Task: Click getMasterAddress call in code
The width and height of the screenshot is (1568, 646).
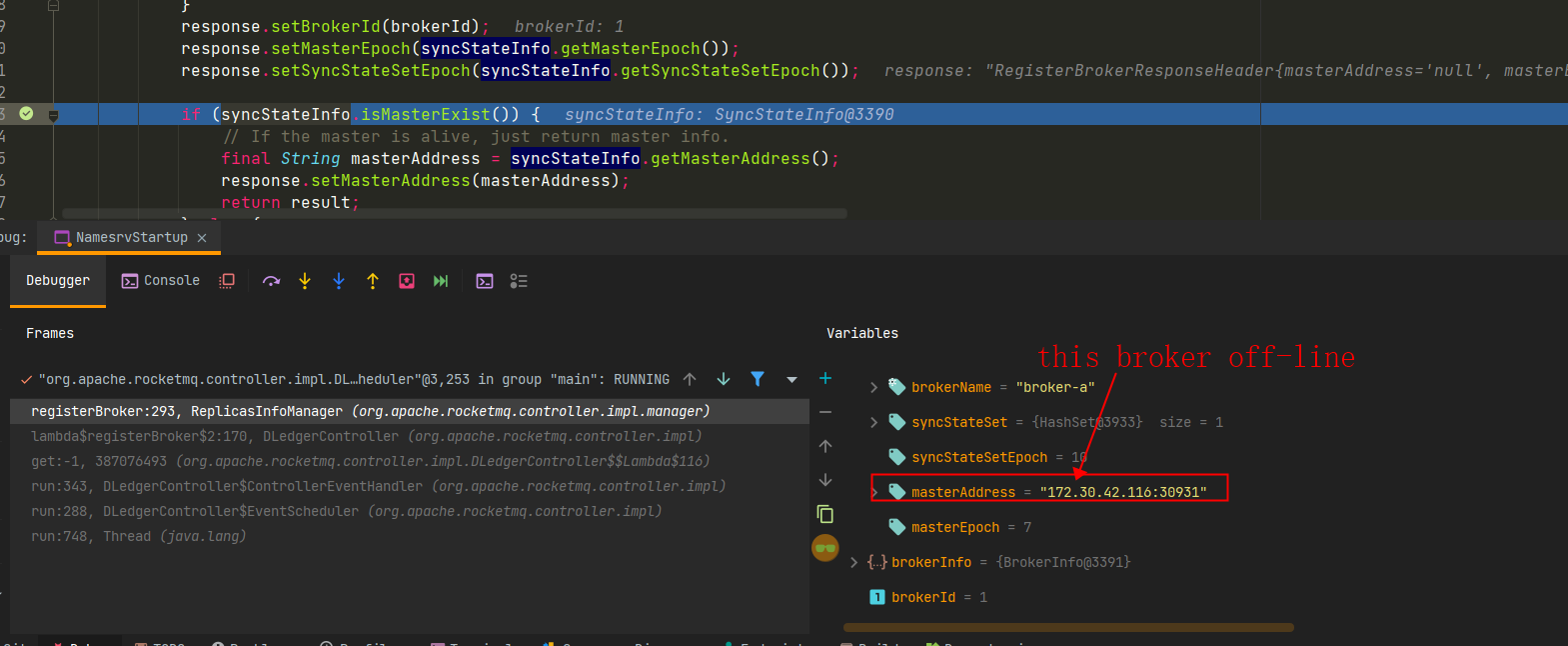Action: click(730, 159)
